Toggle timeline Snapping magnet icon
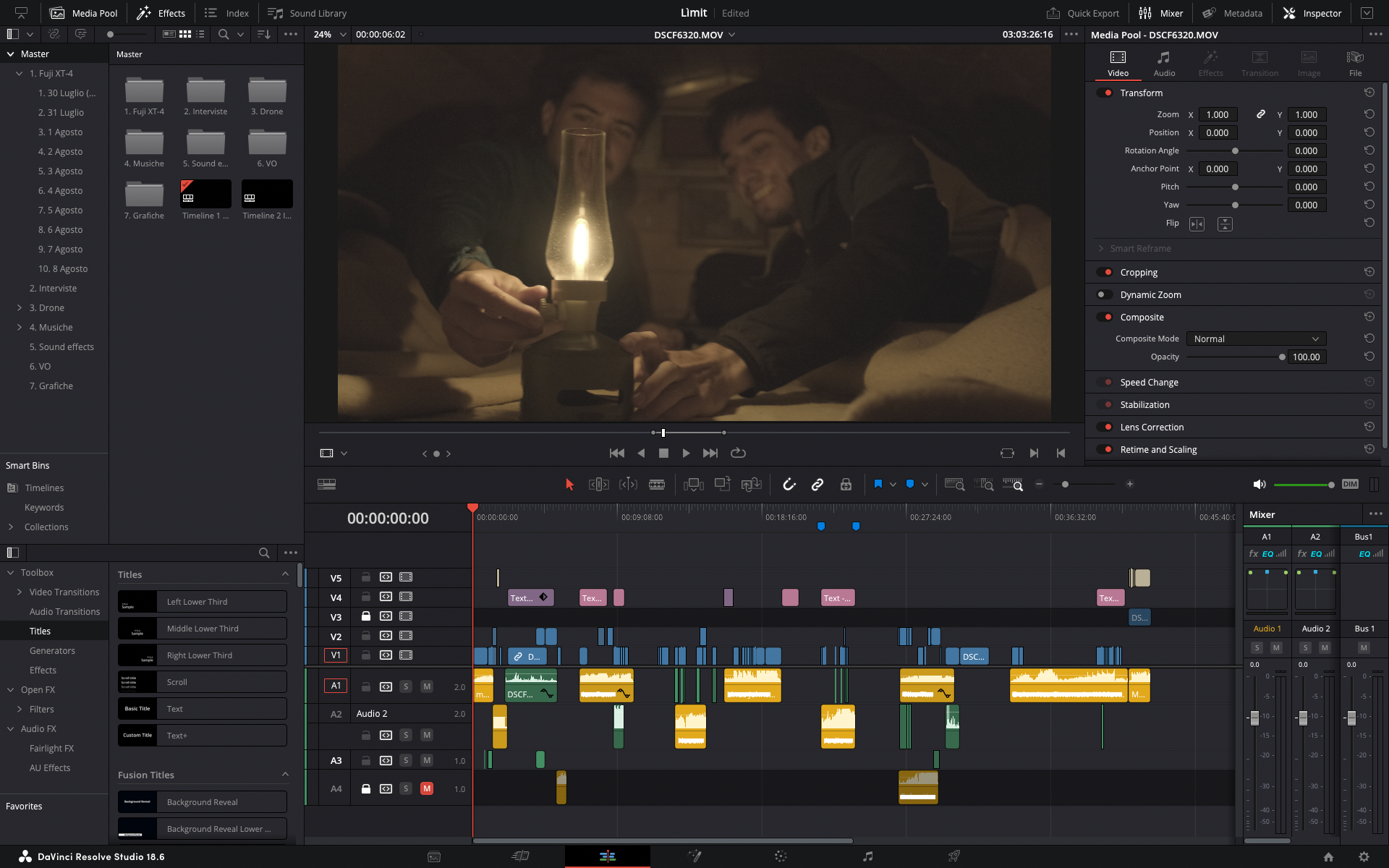The image size is (1389, 868). pos(789,485)
